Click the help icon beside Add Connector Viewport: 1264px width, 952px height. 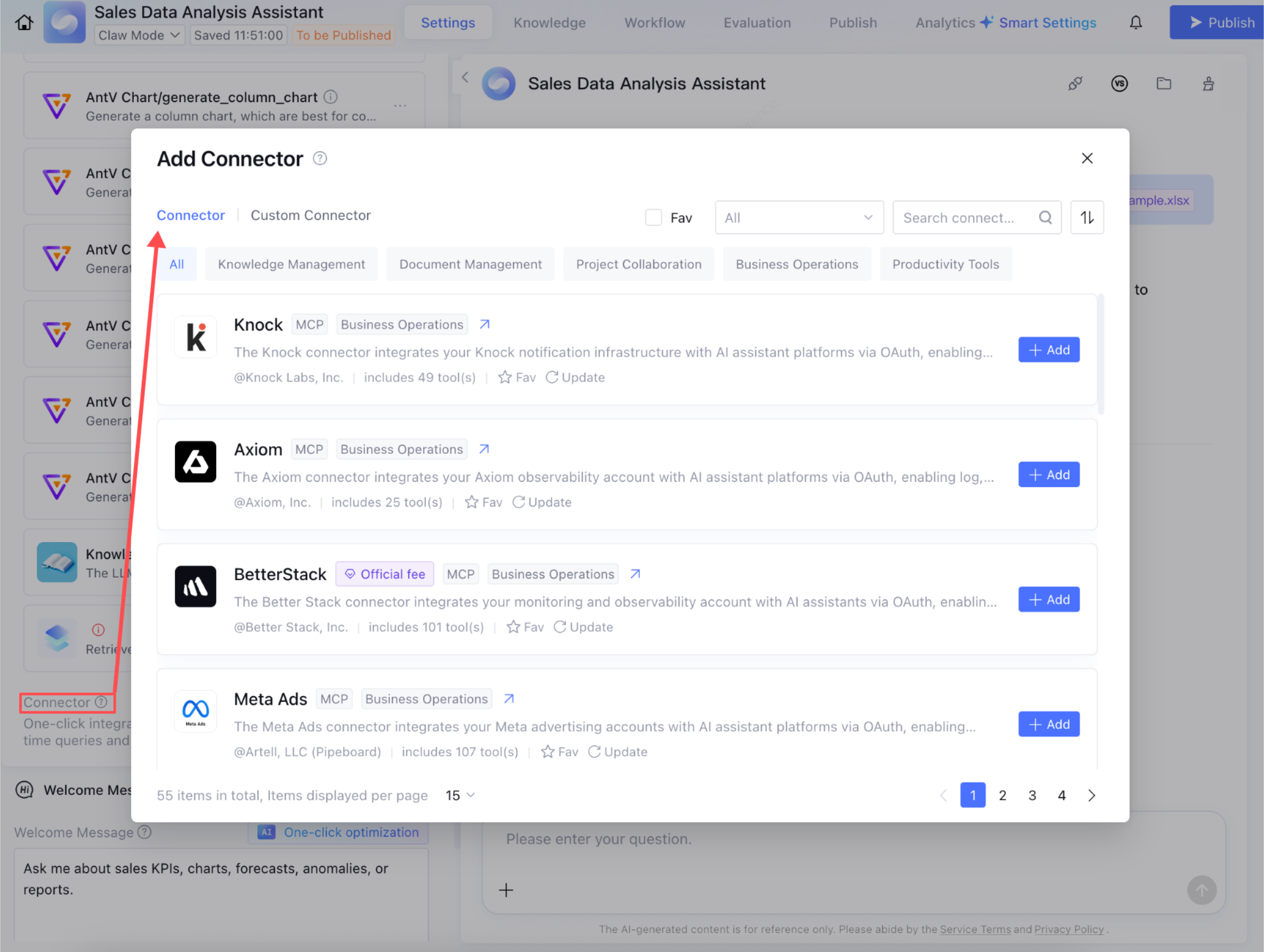[320, 158]
